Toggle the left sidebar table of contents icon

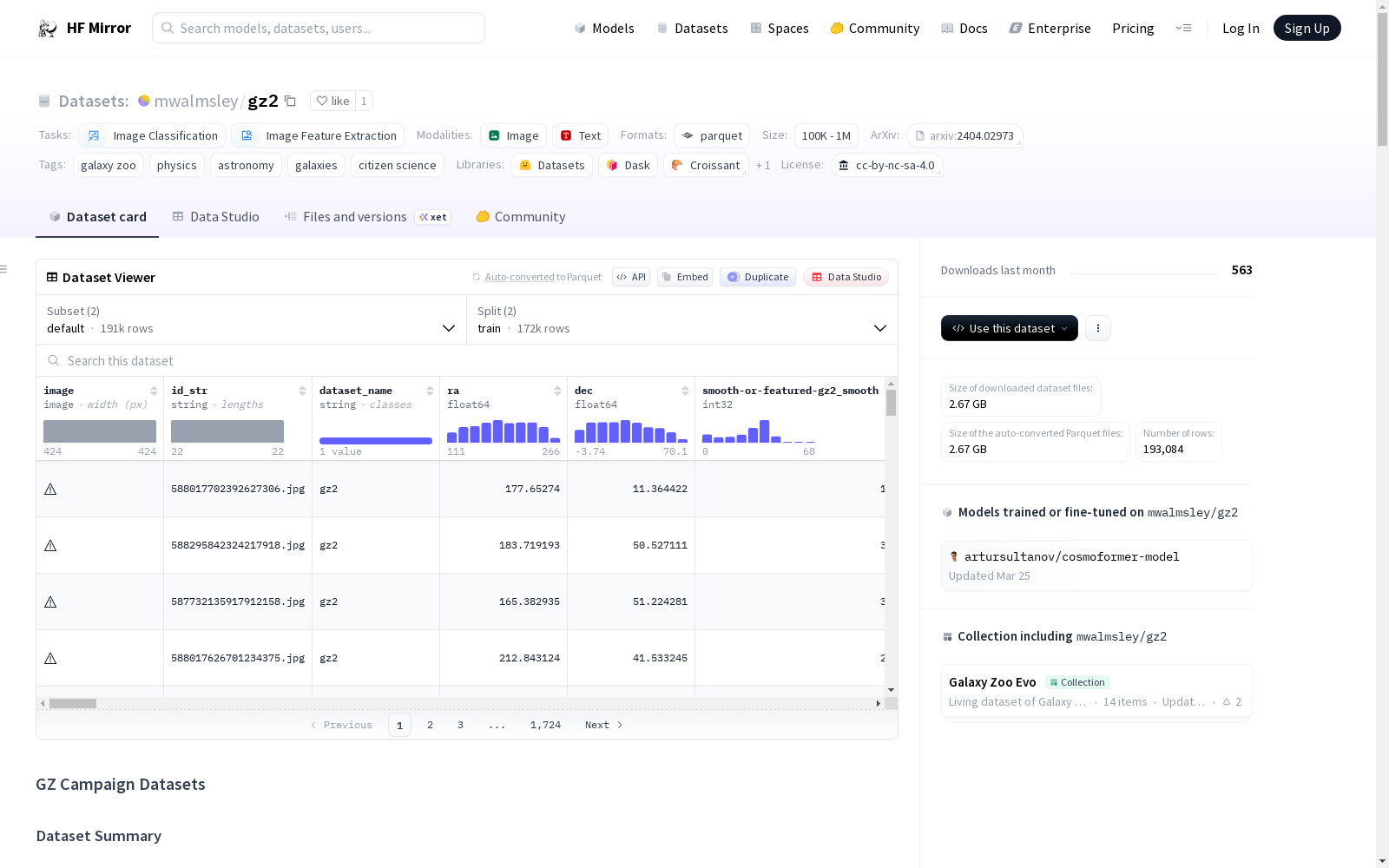point(3,269)
